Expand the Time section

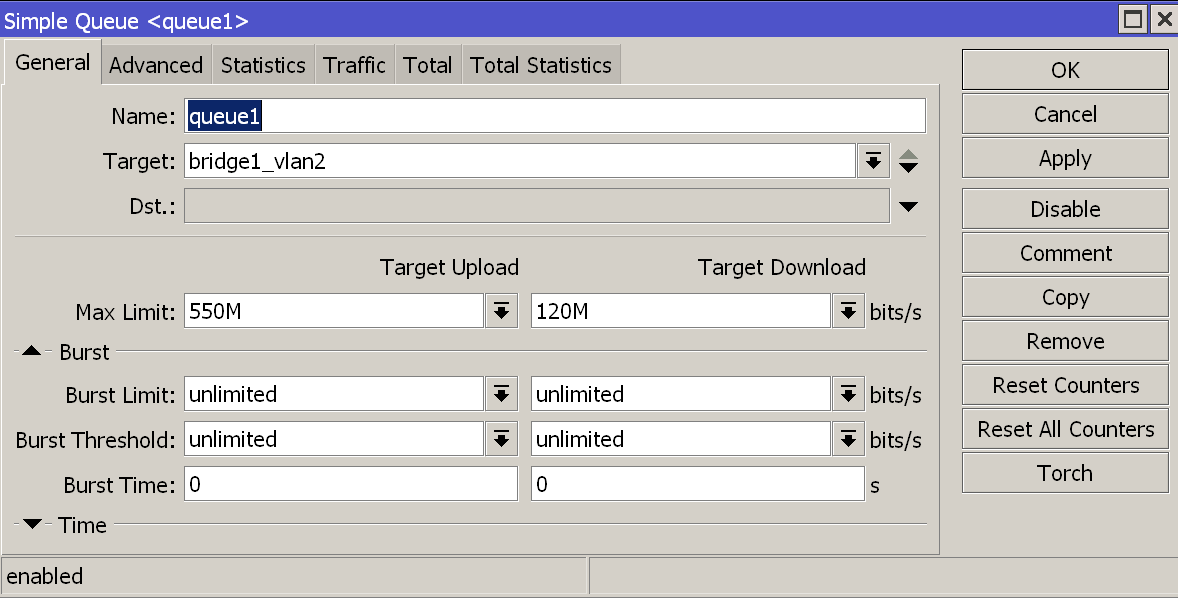click(x=32, y=524)
